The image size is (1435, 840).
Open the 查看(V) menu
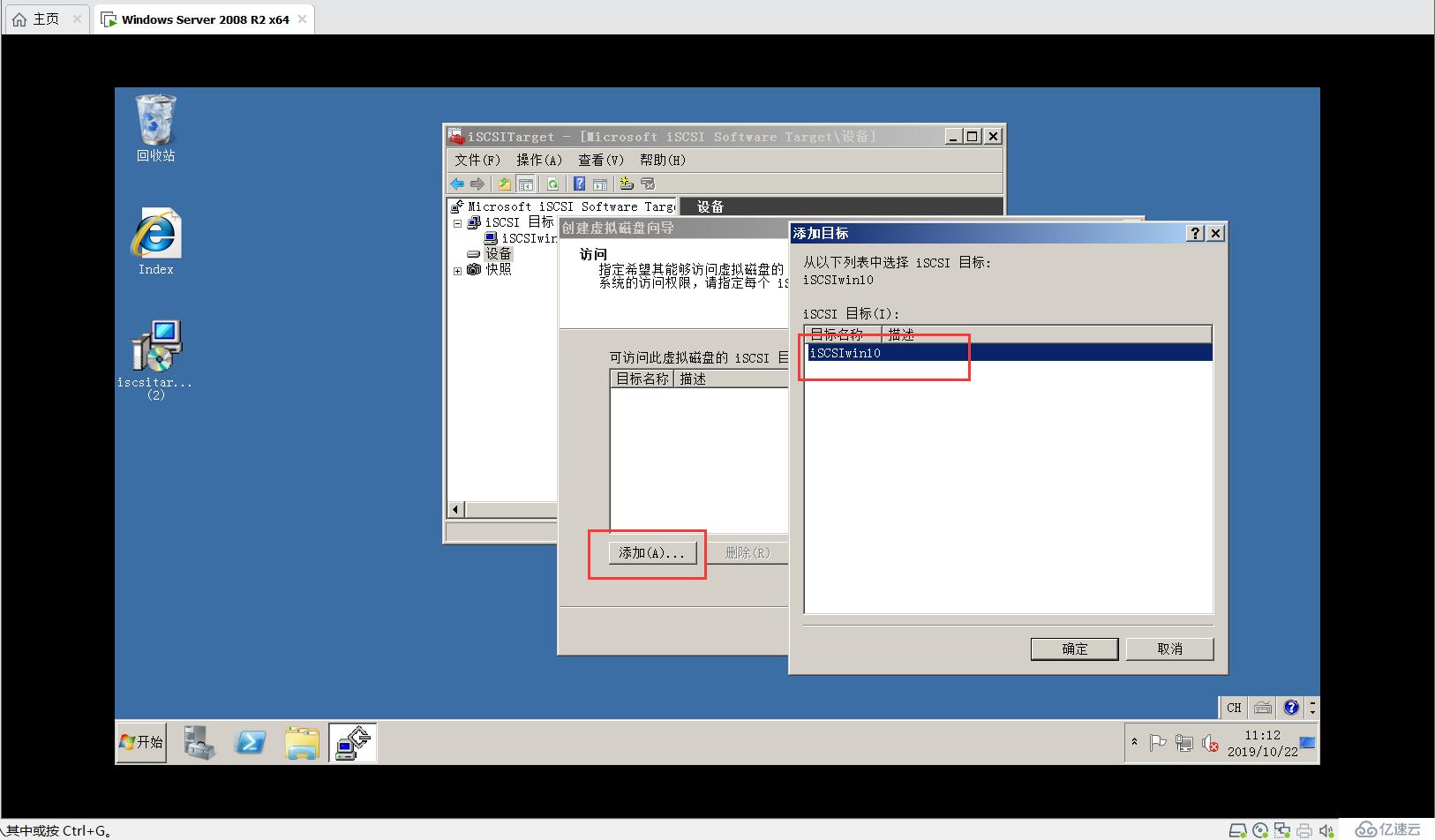pyautogui.click(x=601, y=160)
